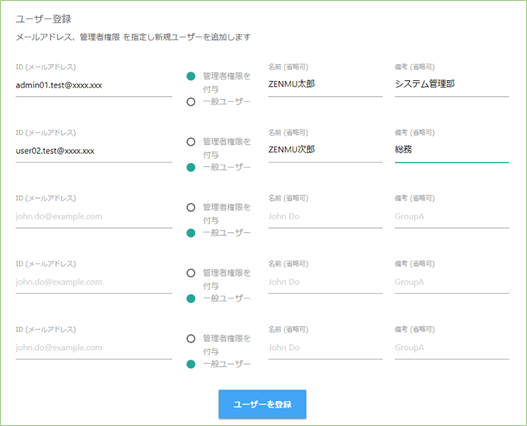Screen dimensions: 527x426
Task: Click the ユーザーを登録 button
Action: click(x=262, y=404)
